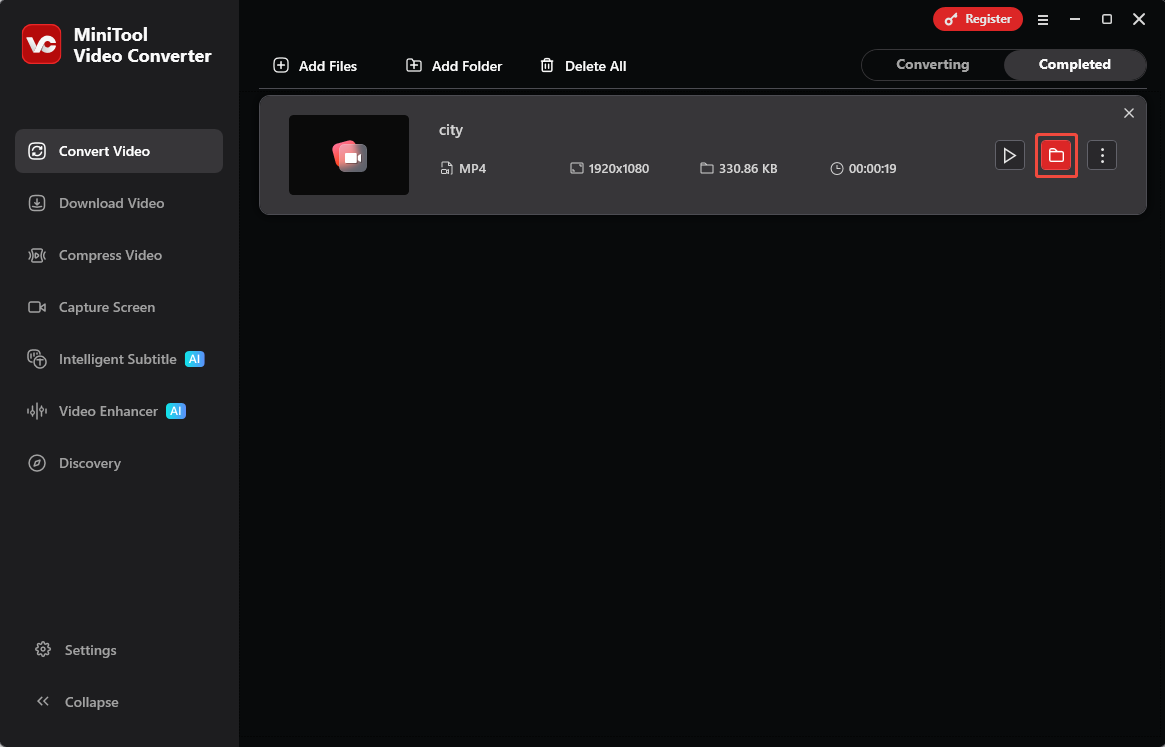Click the AI badge beside Video Enhancer
Image resolution: width=1165 pixels, height=747 pixels.
point(176,411)
